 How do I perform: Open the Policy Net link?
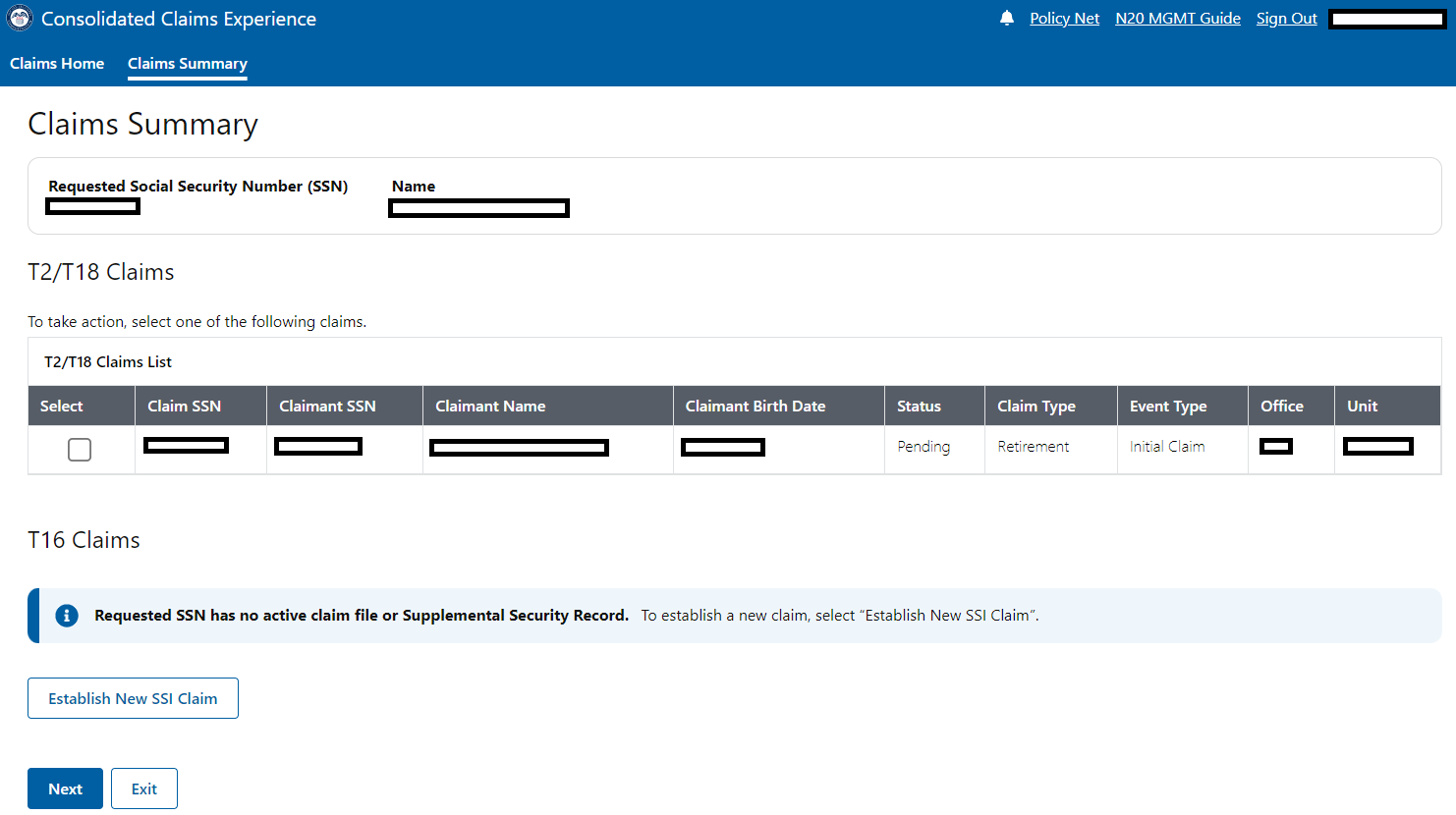tap(1064, 19)
